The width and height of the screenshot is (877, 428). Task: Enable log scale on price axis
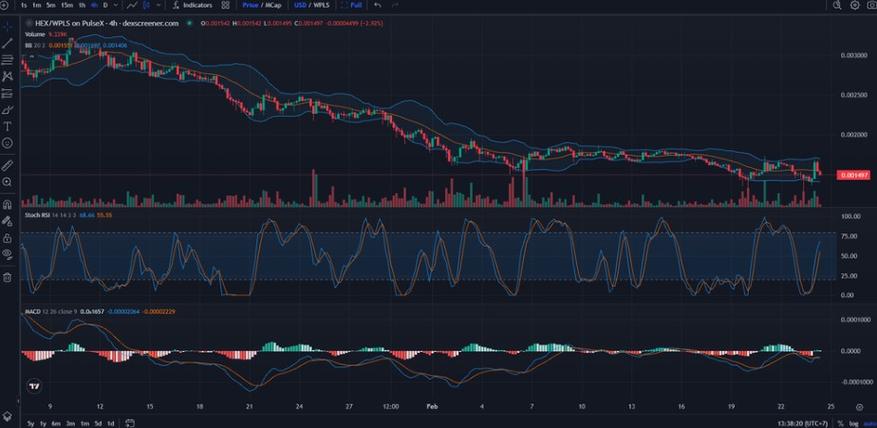(x=854, y=424)
